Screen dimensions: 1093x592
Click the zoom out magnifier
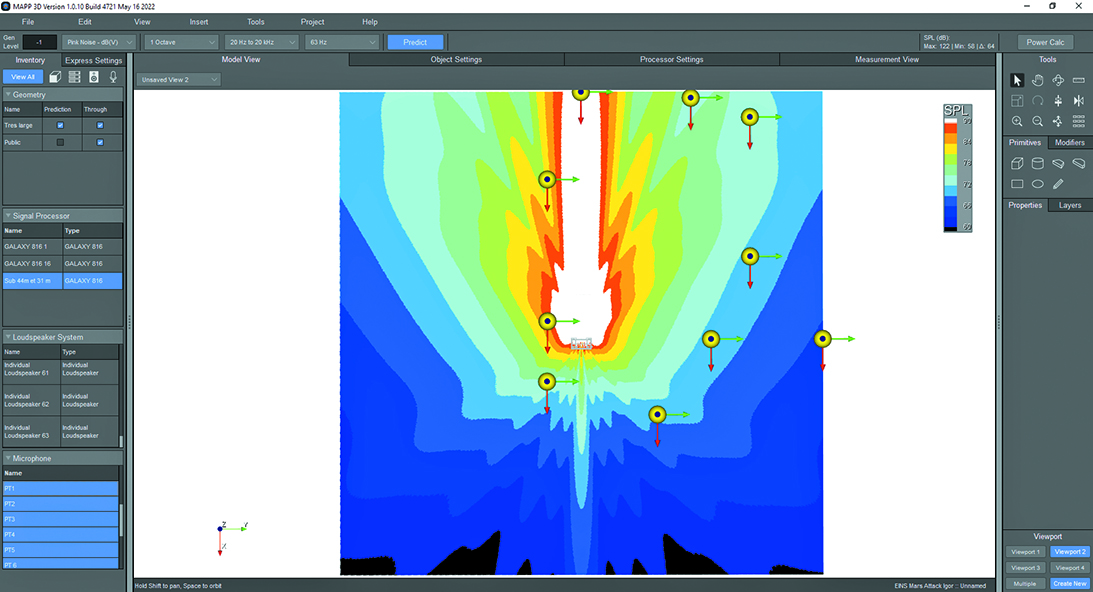click(x=1037, y=121)
